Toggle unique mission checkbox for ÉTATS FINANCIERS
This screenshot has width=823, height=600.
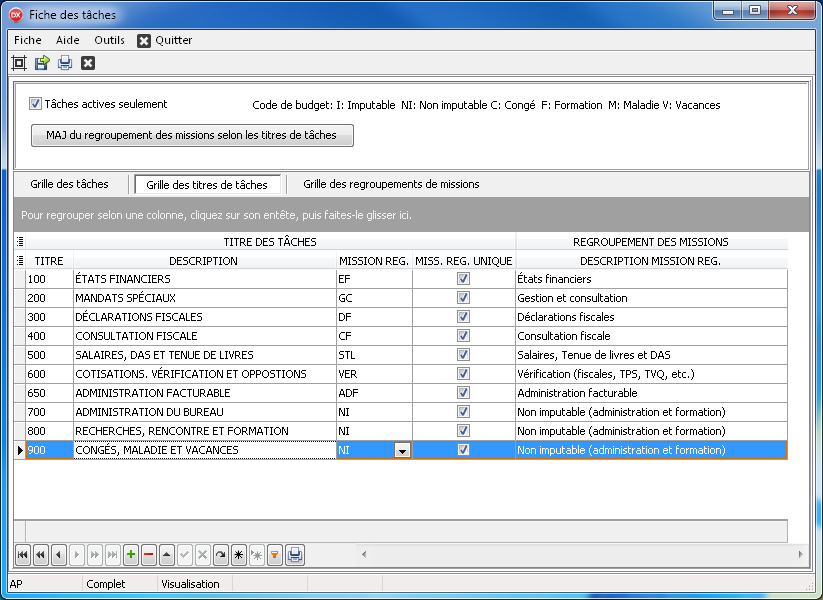[x=463, y=279]
